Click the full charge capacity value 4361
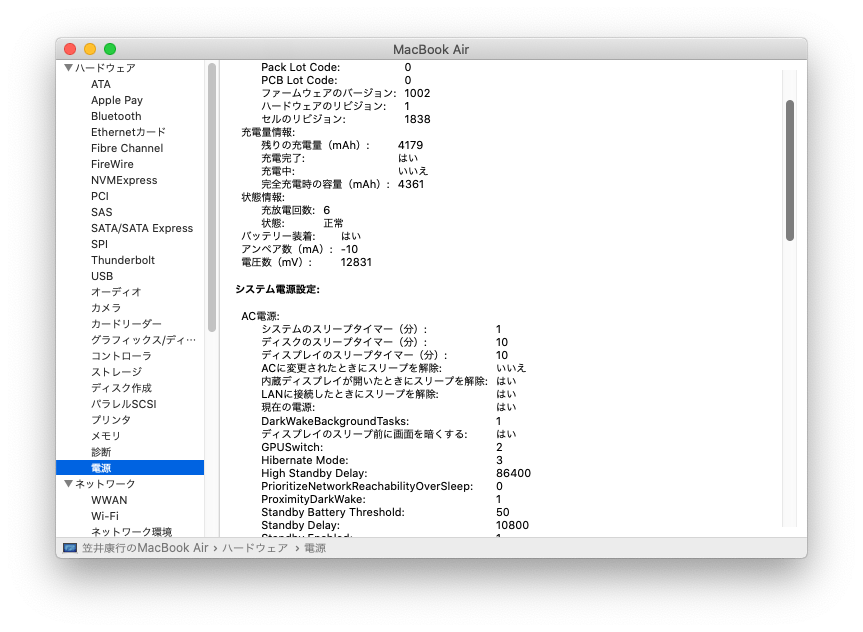 click(x=411, y=184)
